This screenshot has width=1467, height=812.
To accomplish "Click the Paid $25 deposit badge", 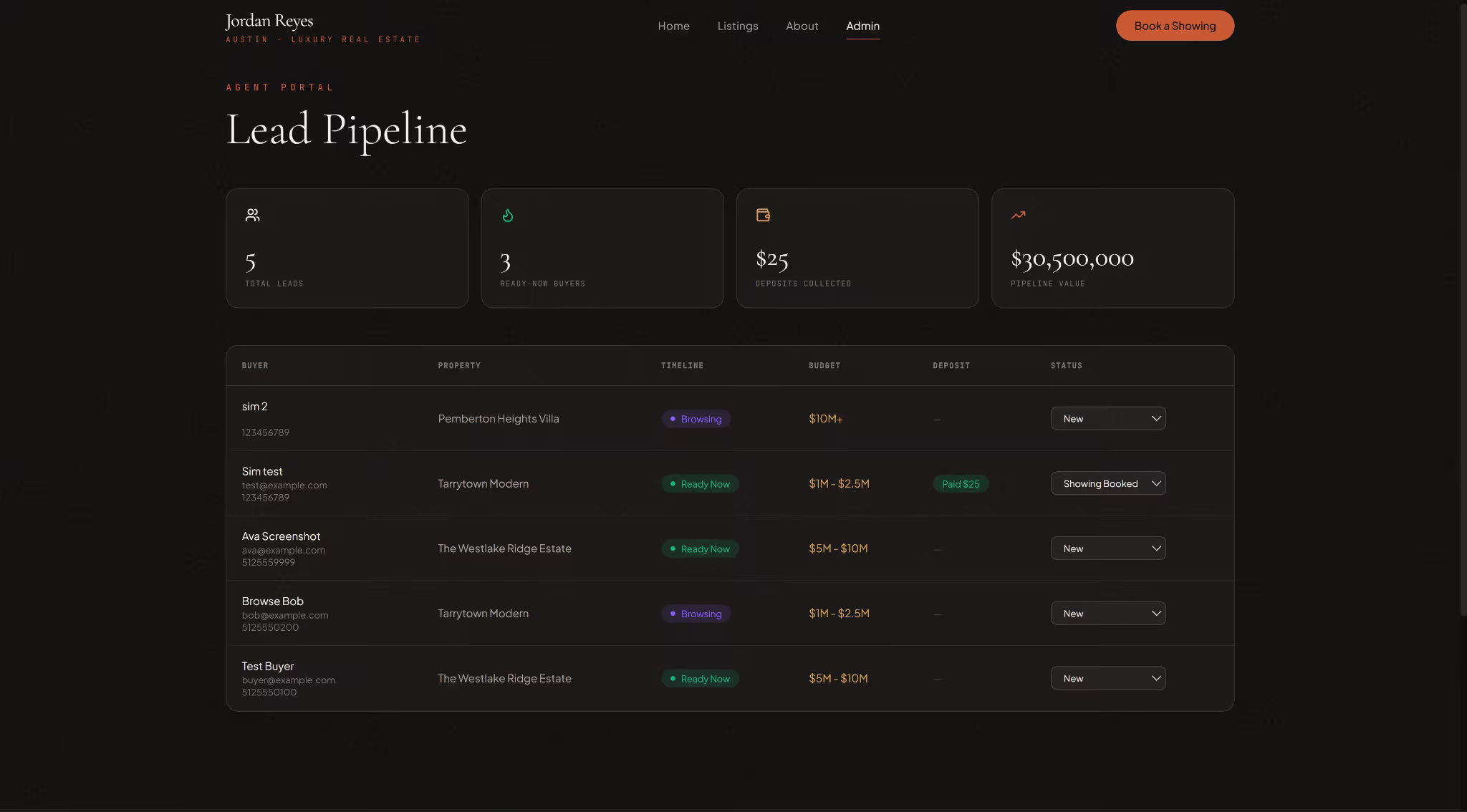I will point(961,484).
